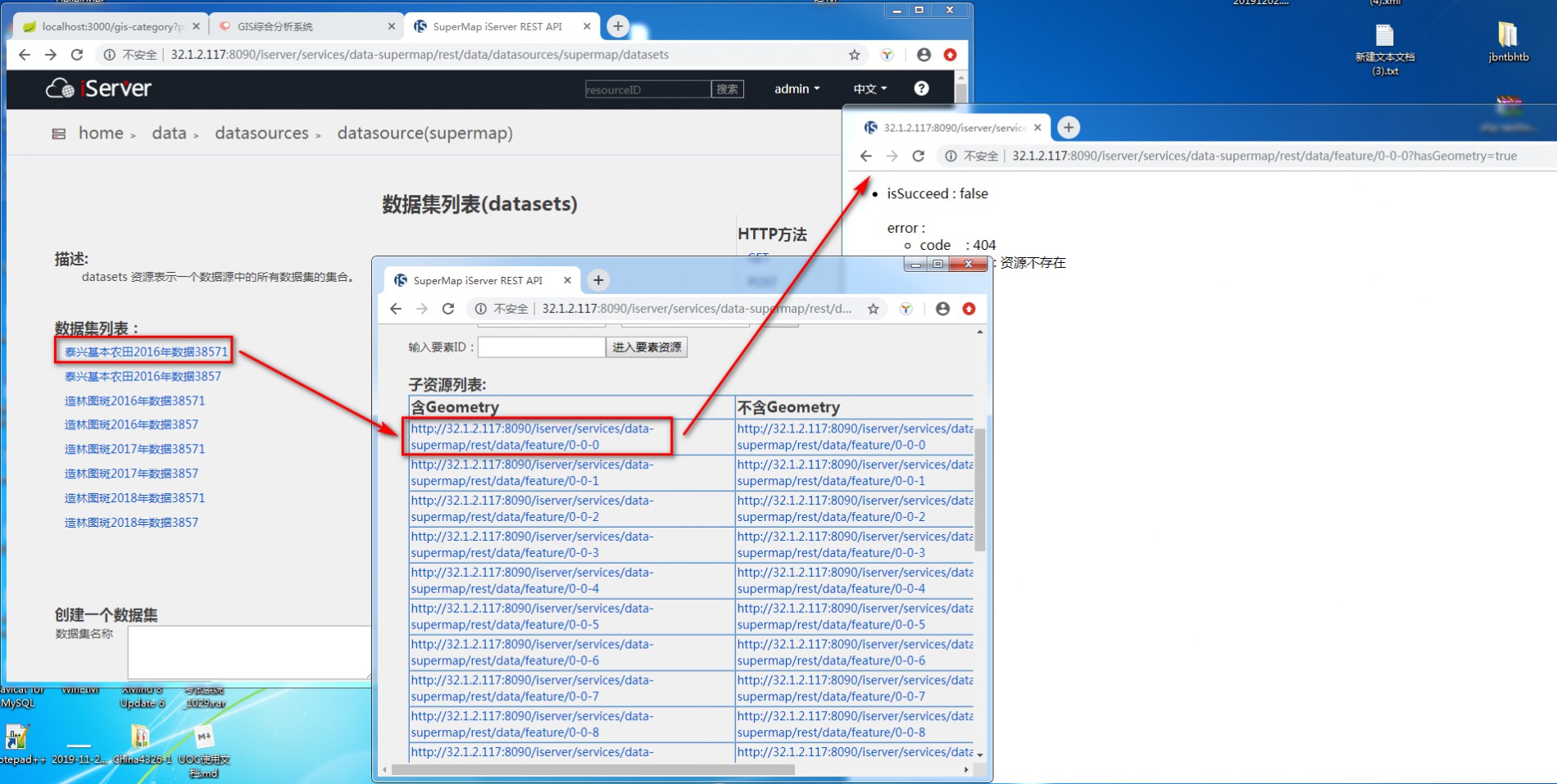Reload the feature list popup page
Image resolution: width=1557 pixels, height=784 pixels.
[447, 309]
